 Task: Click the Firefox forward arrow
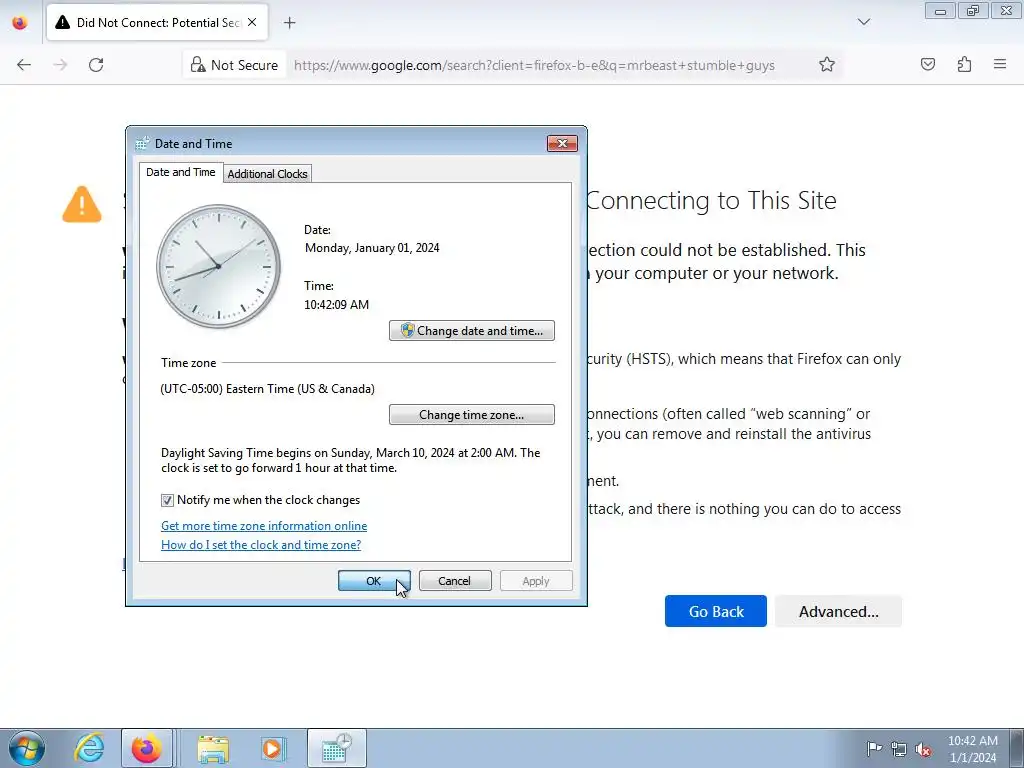(60, 65)
